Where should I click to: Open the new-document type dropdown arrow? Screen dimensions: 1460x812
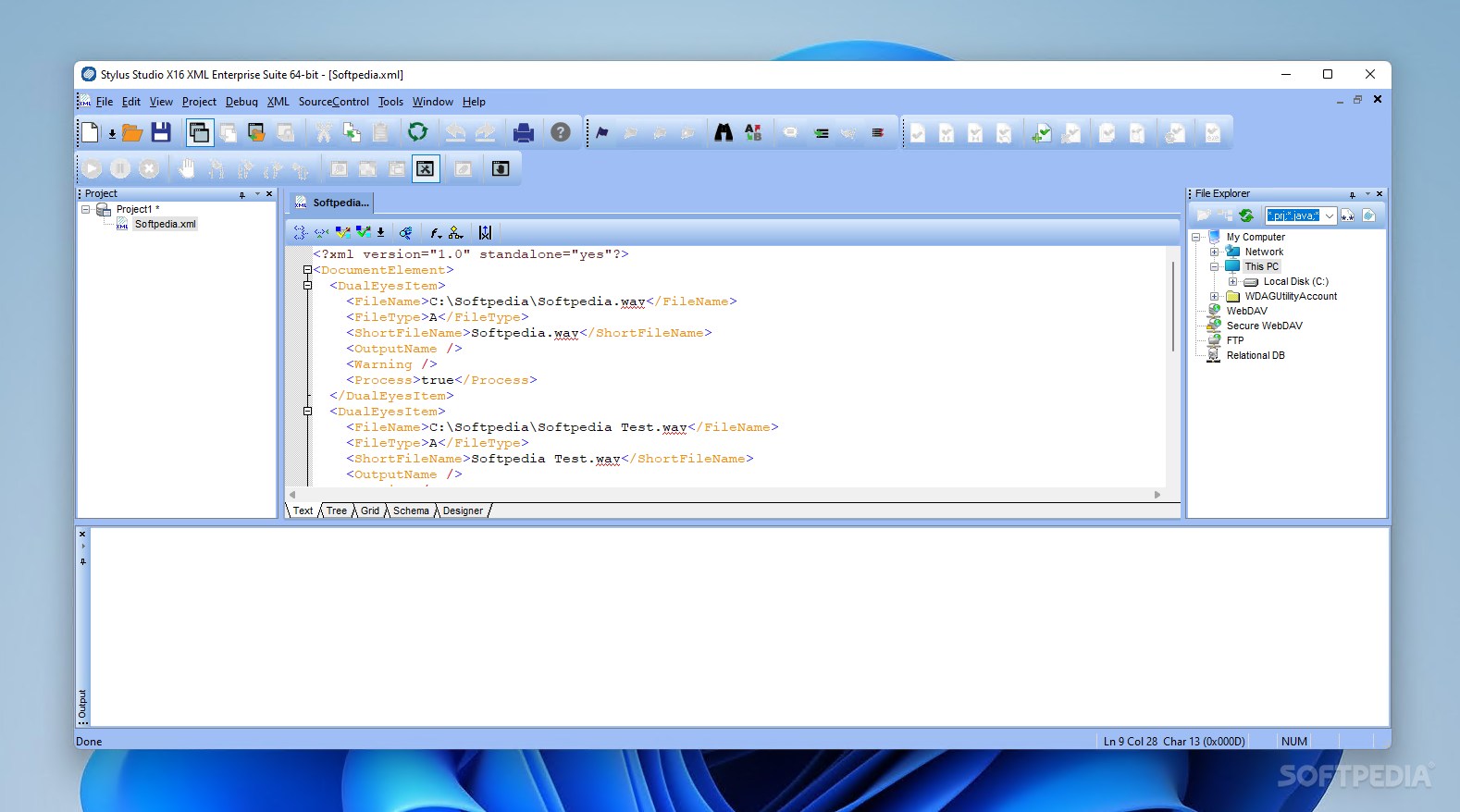tap(112, 134)
